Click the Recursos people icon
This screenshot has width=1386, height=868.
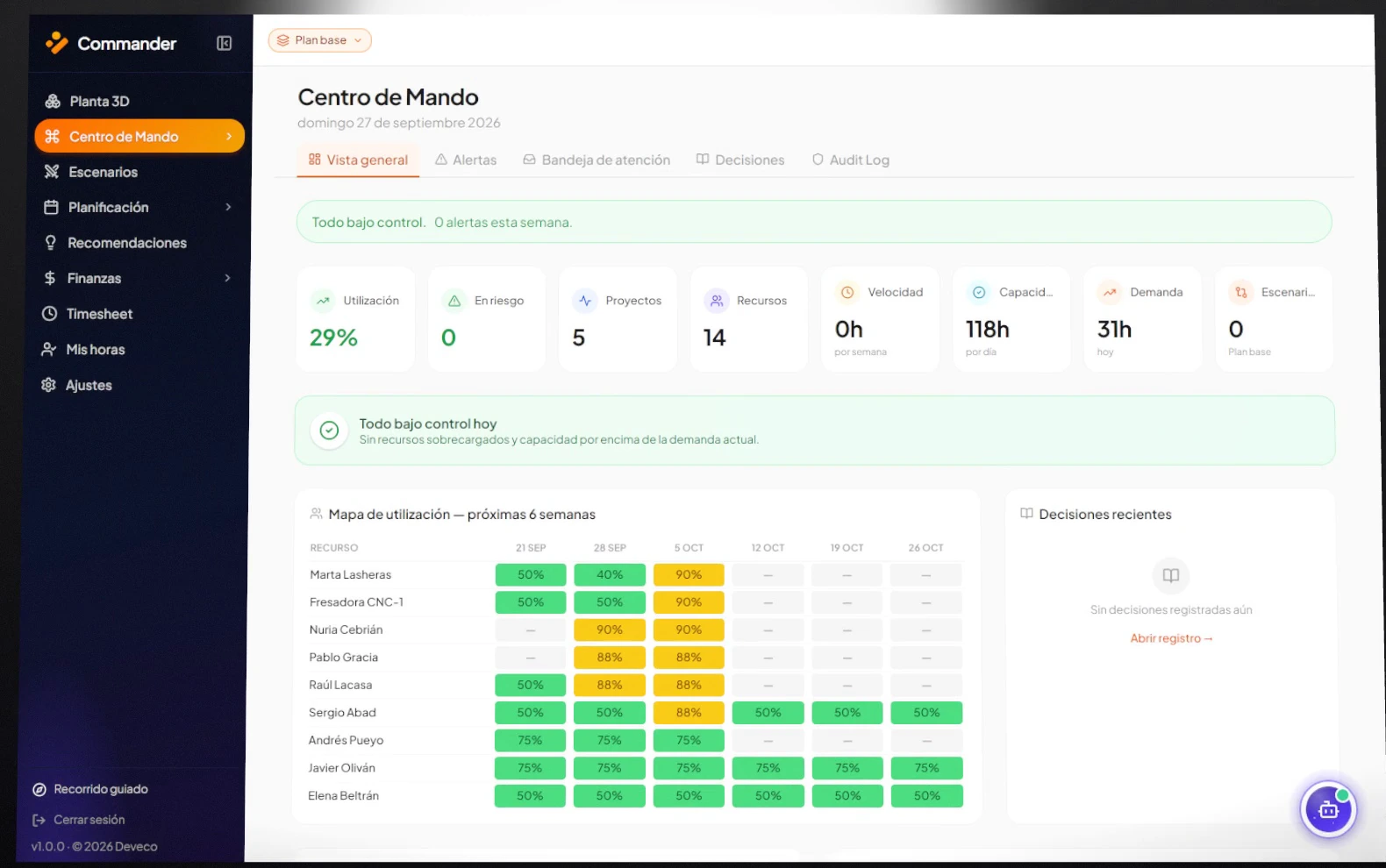717,301
